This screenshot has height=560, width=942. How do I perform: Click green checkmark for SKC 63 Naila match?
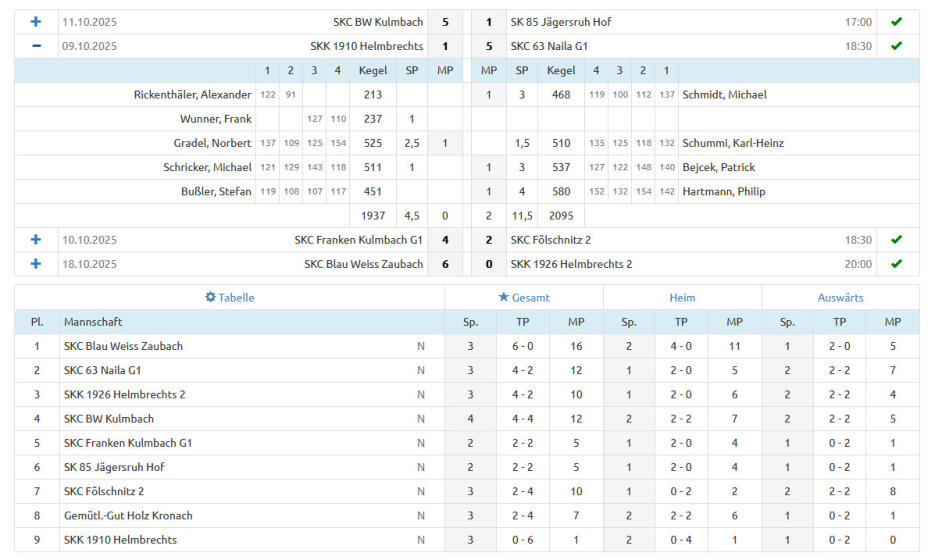896,46
